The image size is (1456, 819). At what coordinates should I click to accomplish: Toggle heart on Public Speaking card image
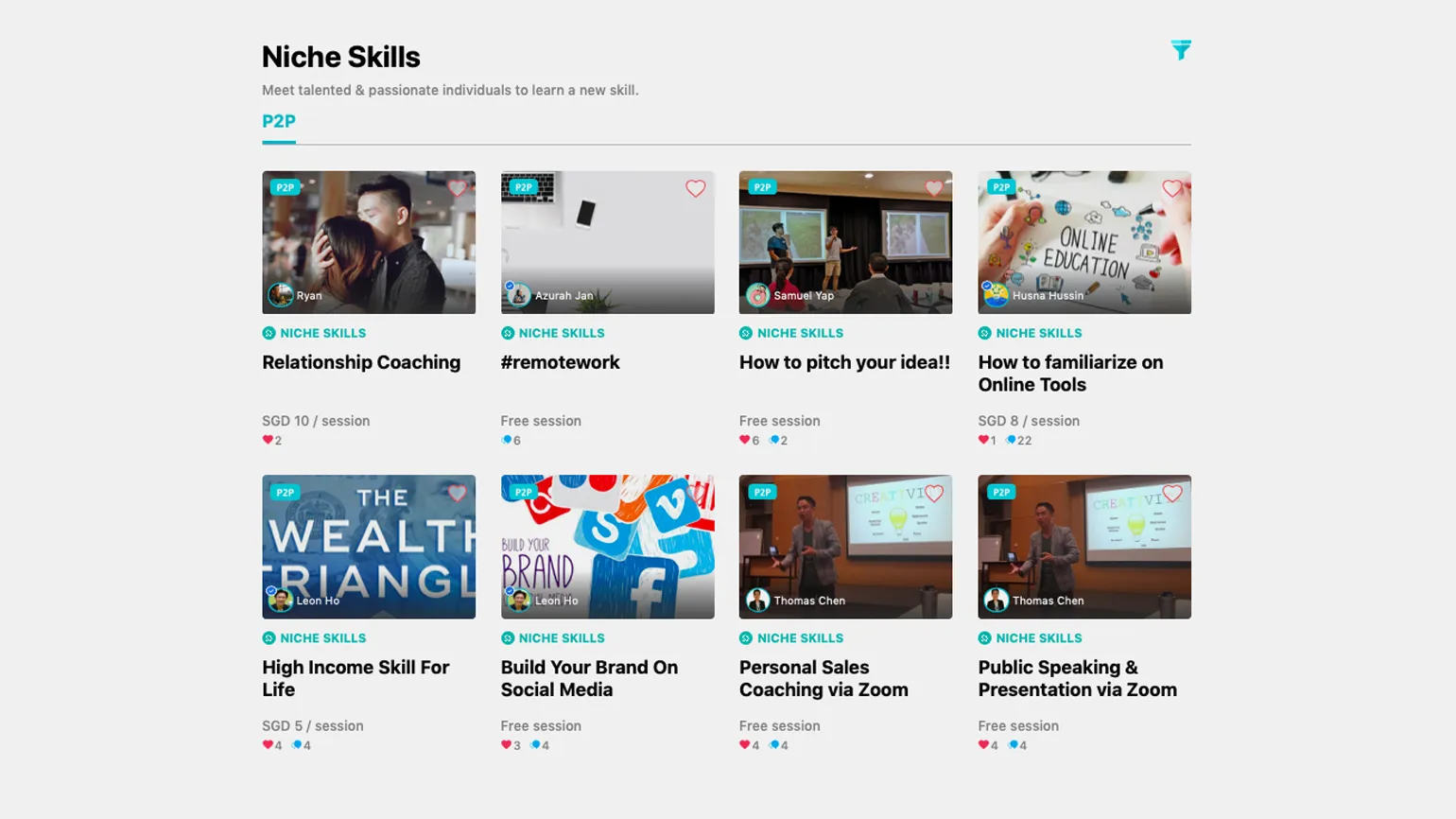tap(1172, 493)
